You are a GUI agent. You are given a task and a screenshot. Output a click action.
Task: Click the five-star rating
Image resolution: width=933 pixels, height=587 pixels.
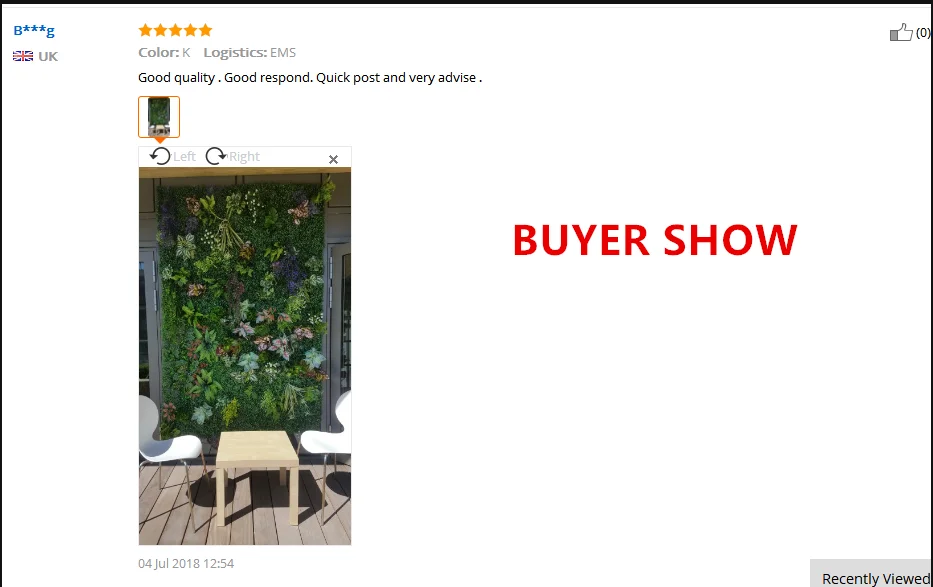pyautogui.click(x=175, y=30)
